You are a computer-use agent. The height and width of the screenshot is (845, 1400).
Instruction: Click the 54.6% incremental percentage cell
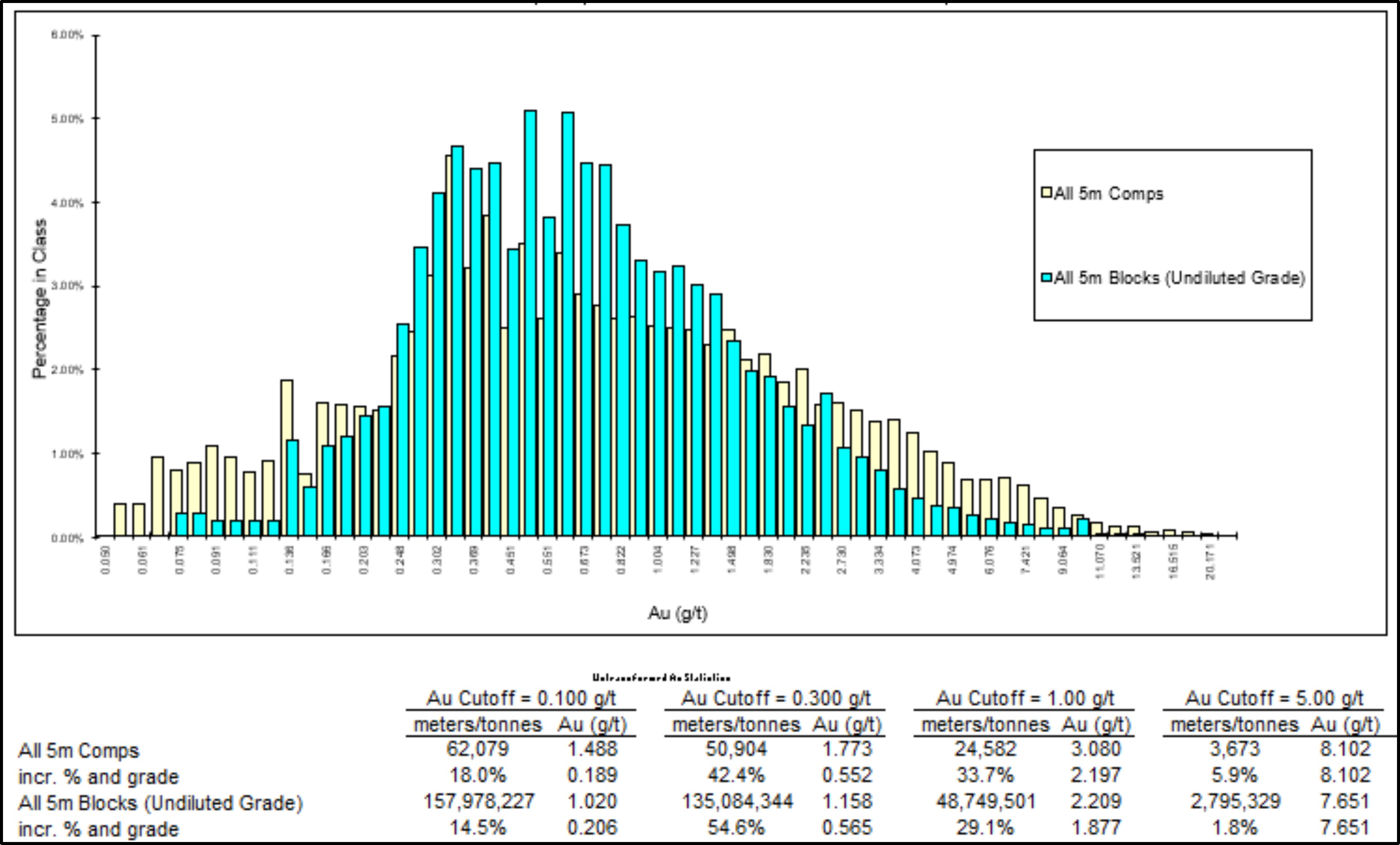[x=736, y=827]
